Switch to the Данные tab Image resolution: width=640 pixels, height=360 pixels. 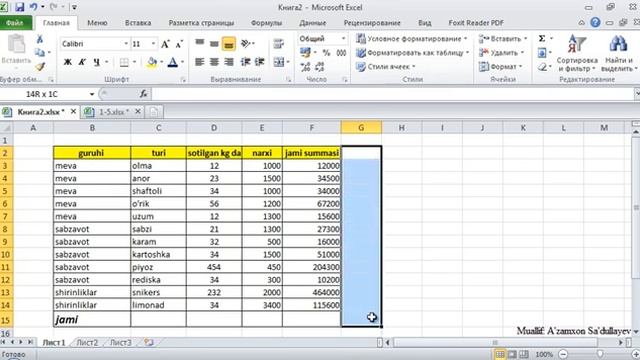(x=313, y=23)
